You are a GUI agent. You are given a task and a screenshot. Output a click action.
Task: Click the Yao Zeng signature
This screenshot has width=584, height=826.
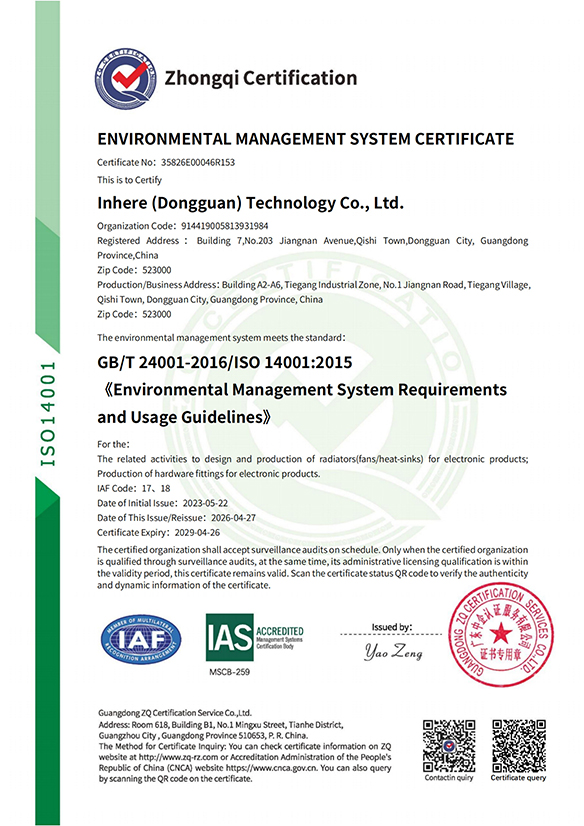pos(393,653)
